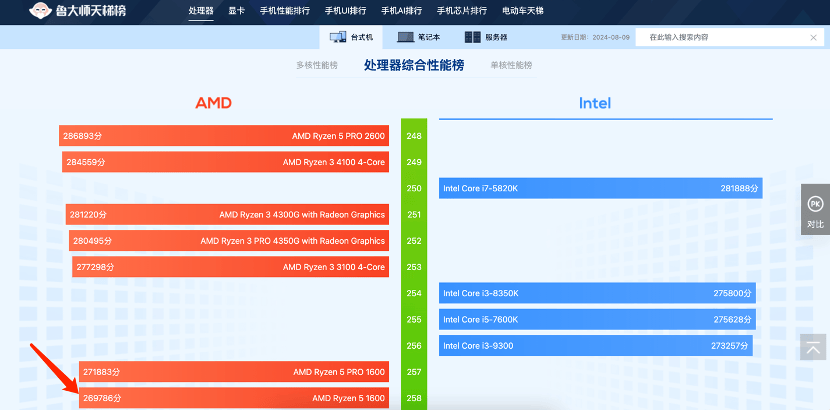Open 手机性能排行 in navigation
The height and width of the screenshot is (410, 830).
pos(284,11)
